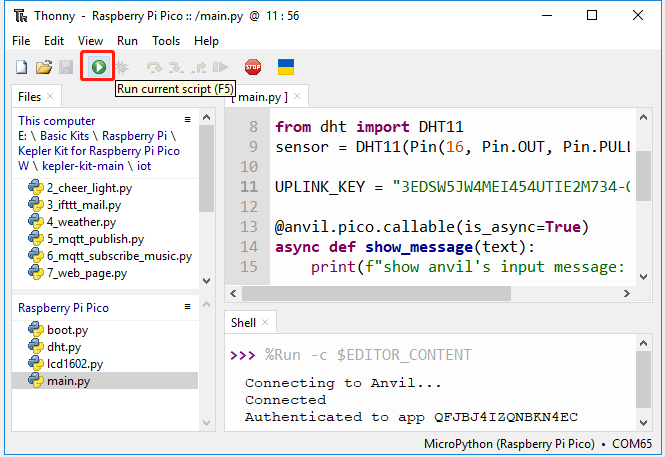
Task: Click Shell vertical scrollbar thumb
Action: click(643, 379)
